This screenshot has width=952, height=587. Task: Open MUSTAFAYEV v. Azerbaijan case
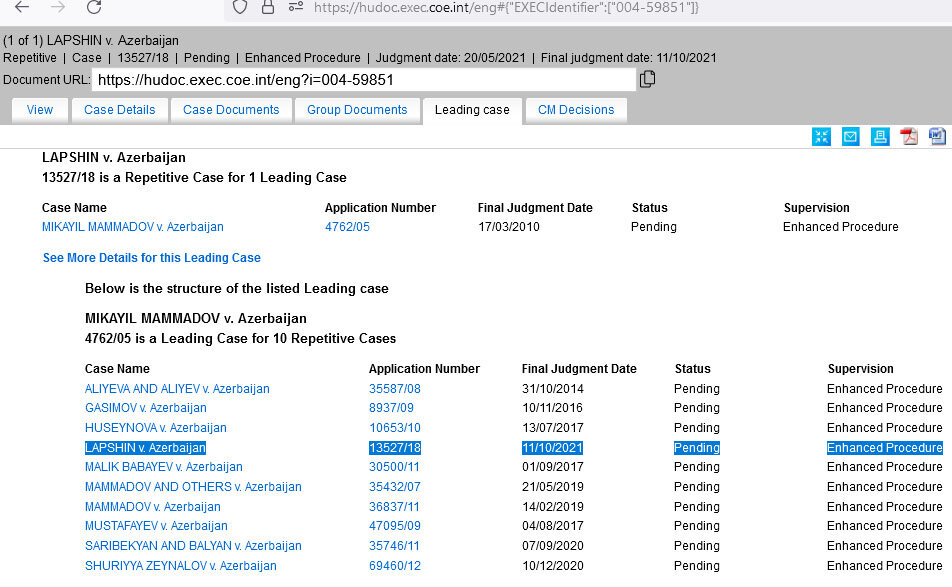(x=156, y=525)
